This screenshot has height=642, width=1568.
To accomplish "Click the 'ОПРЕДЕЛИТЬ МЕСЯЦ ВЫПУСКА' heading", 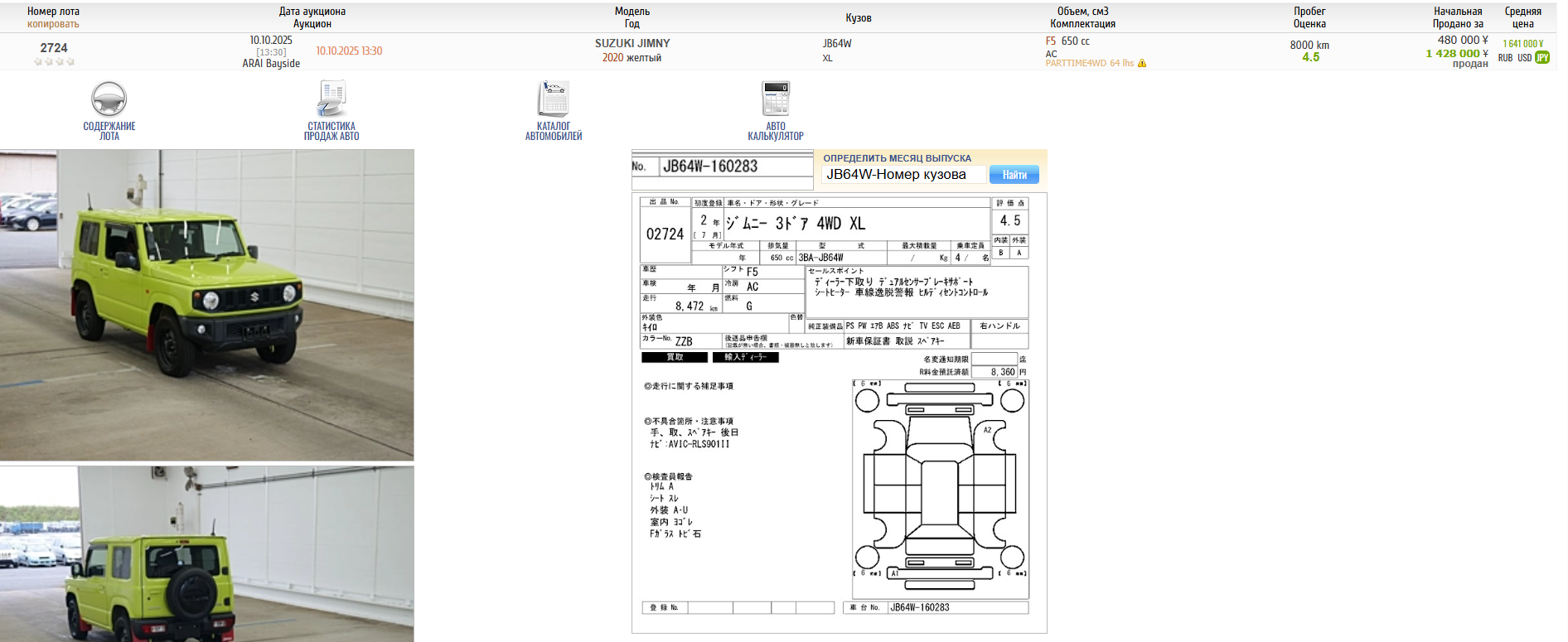I will pos(897,158).
